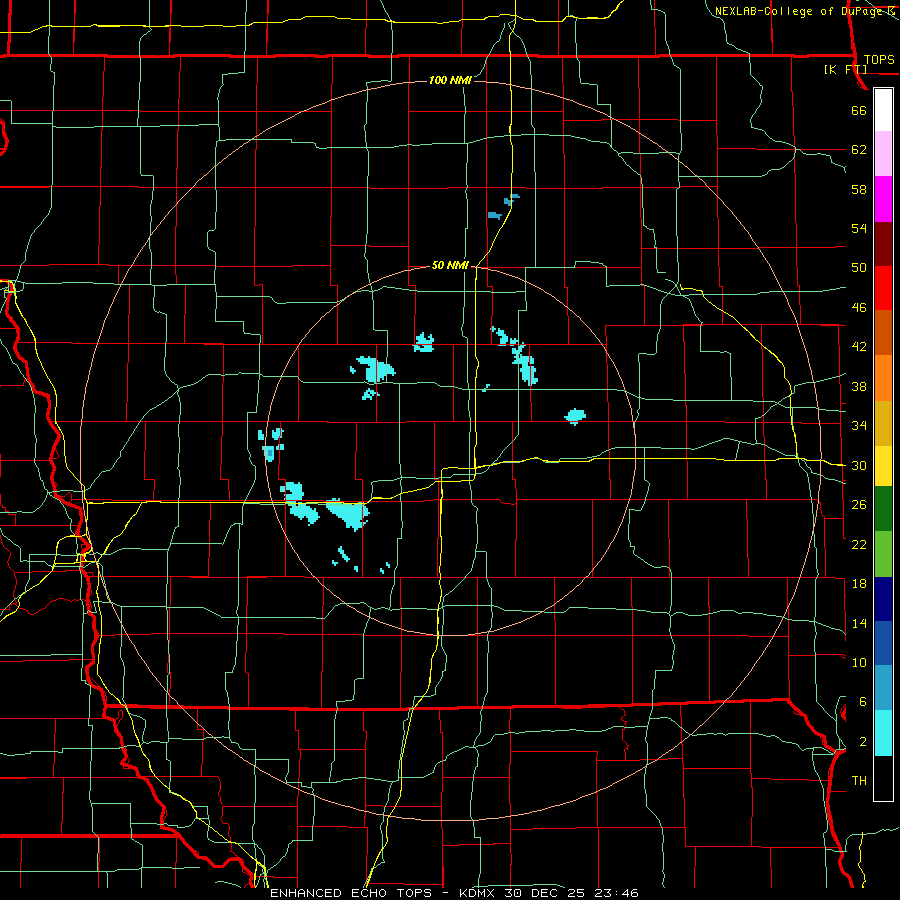
Task: Click the 23:46 timestamp text
Action: click(x=617, y=893)
